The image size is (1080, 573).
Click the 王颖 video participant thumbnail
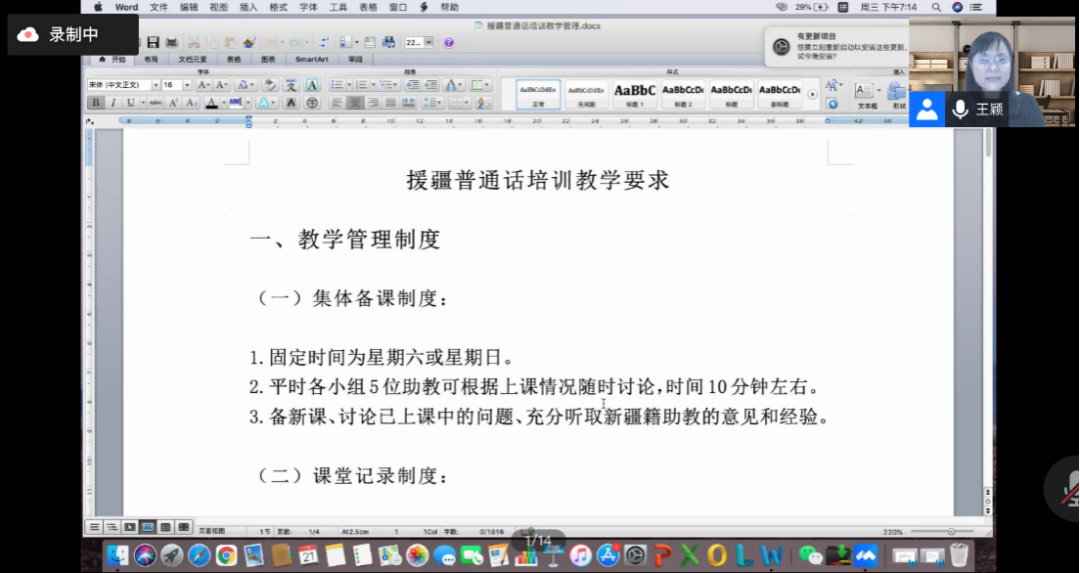pos(992,72)
